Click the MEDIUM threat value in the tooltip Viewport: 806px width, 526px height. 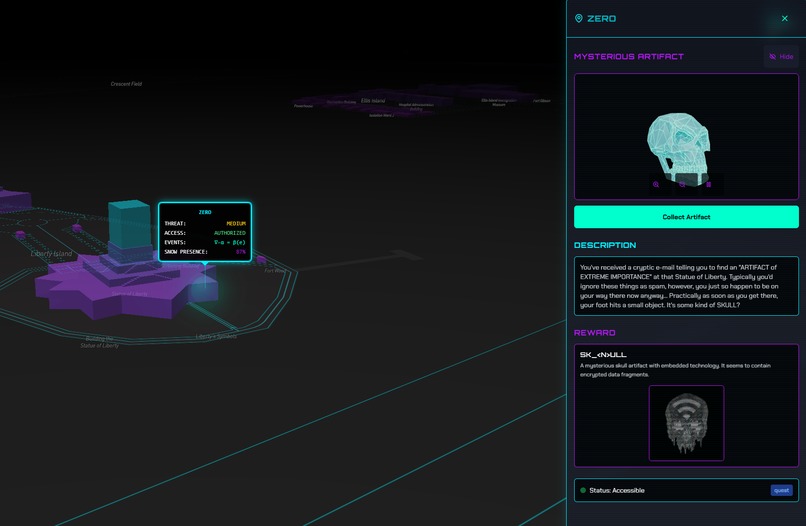tap(236, 223)
